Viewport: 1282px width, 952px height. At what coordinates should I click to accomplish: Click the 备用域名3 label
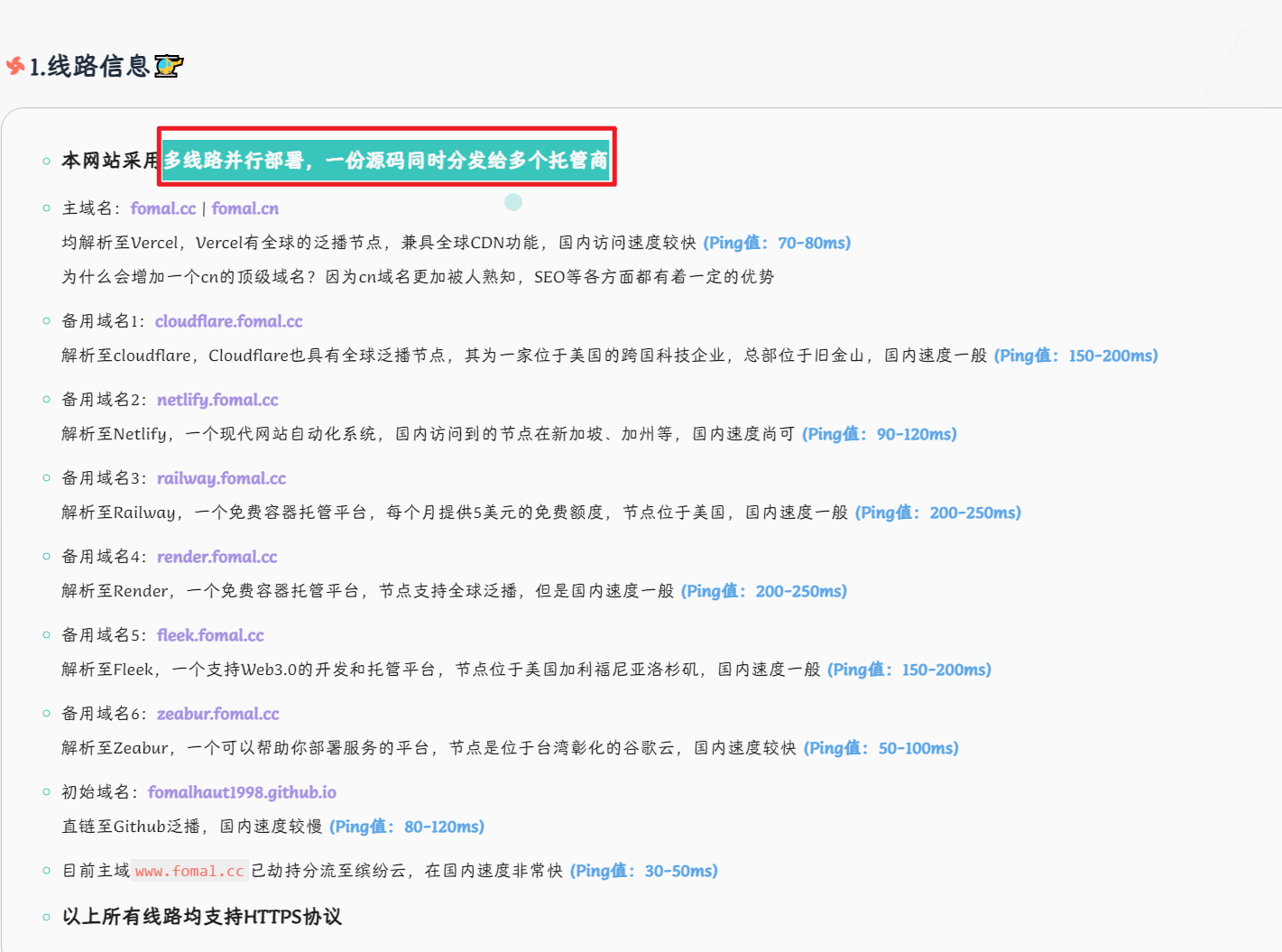[x=104, y=478]
